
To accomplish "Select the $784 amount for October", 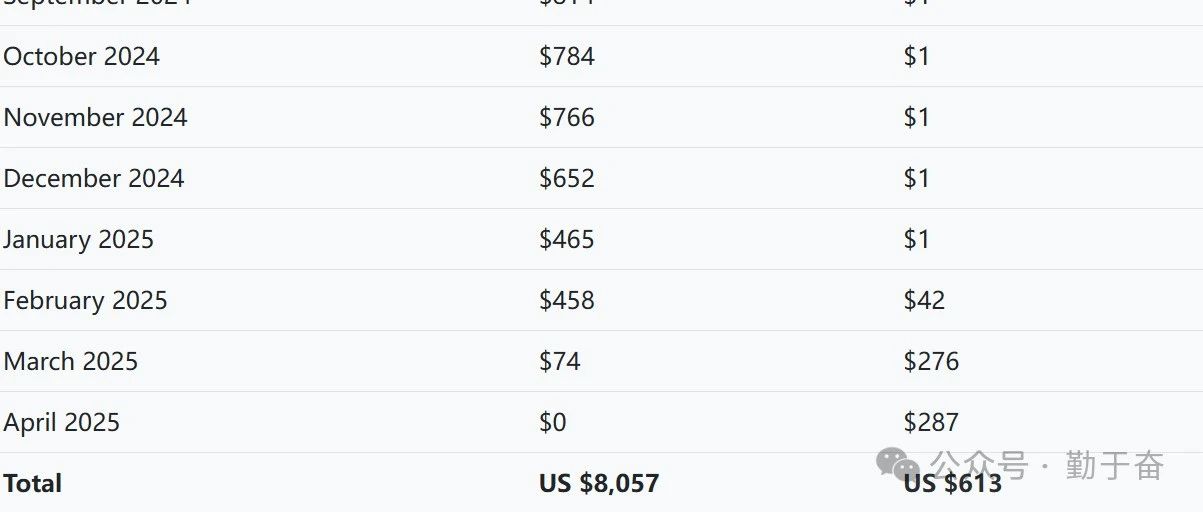I will tap(567, 57).
